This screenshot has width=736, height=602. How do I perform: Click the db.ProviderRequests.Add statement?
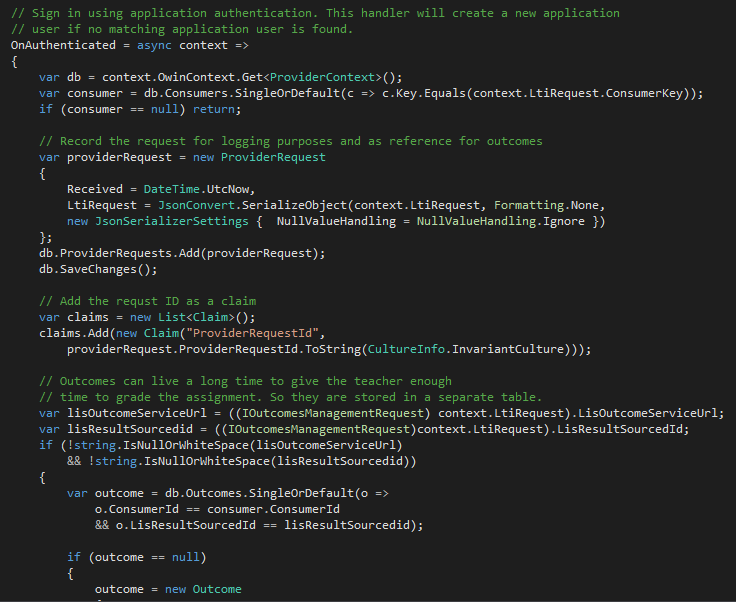[182, 253]
